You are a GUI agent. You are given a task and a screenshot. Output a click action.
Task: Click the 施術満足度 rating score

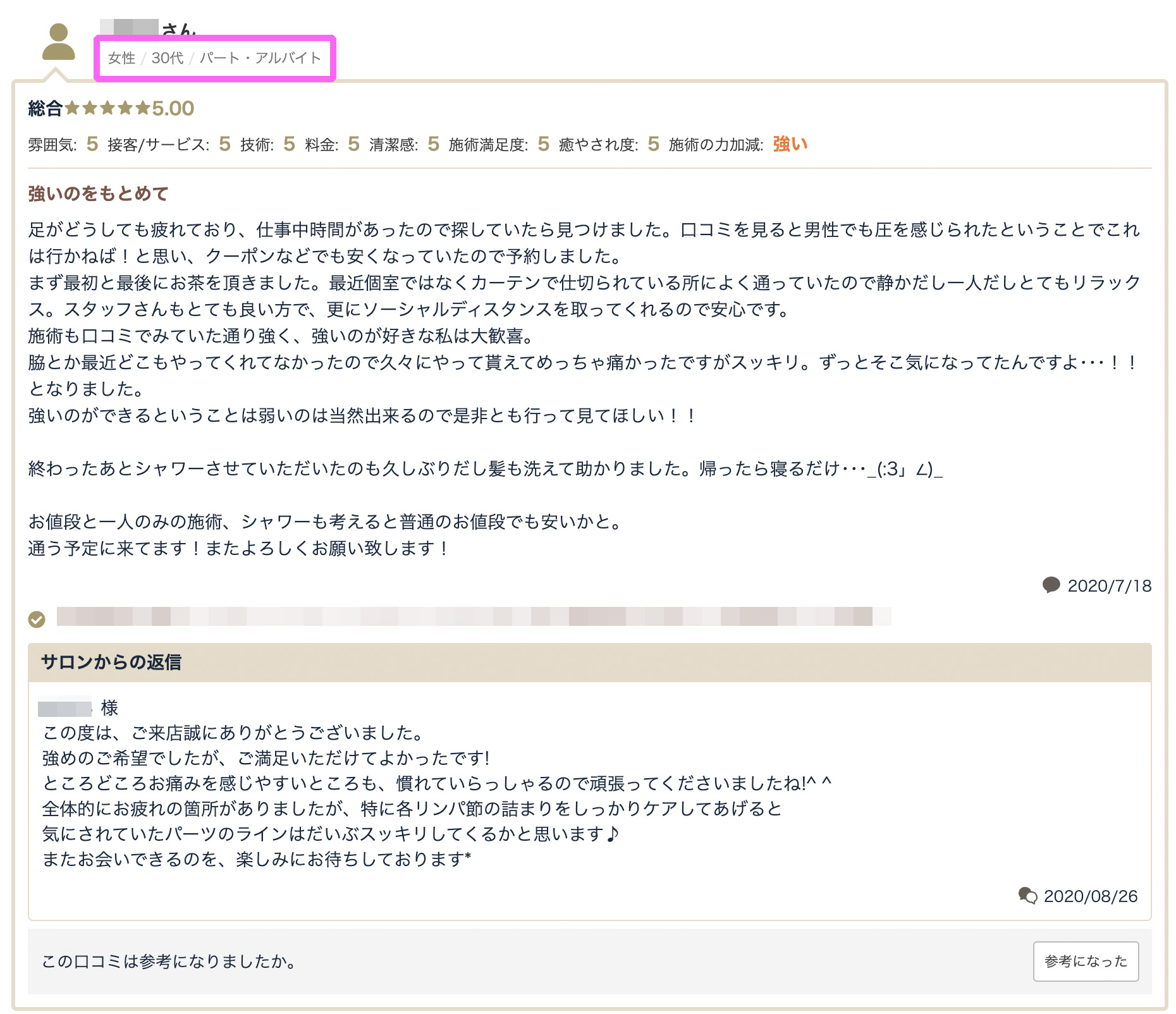[x=543, y=144]
